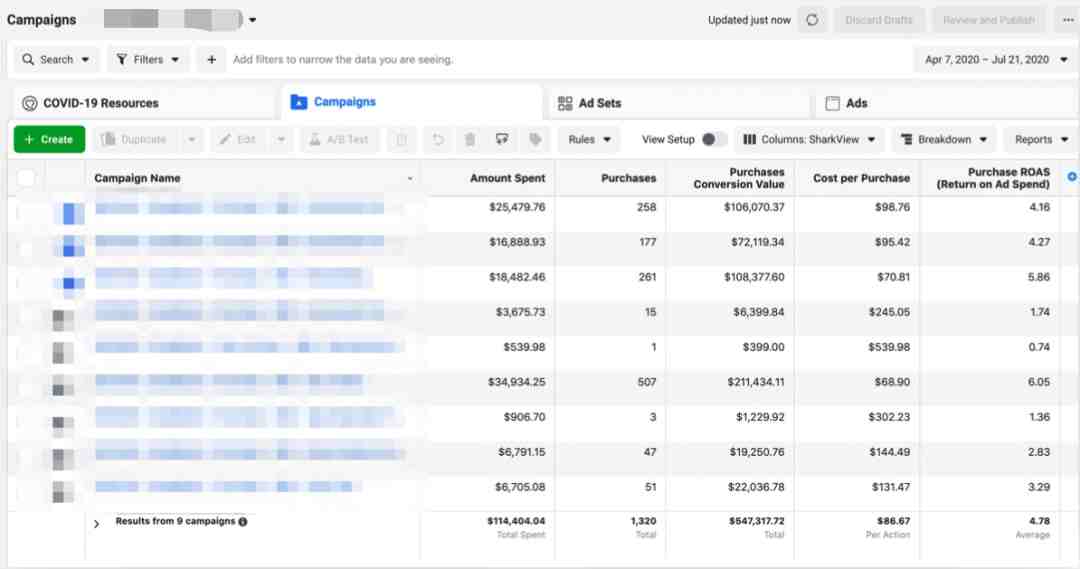Open the Search dropdown
Viewport: 1080px width, 569px height.
tap(56, 60)
